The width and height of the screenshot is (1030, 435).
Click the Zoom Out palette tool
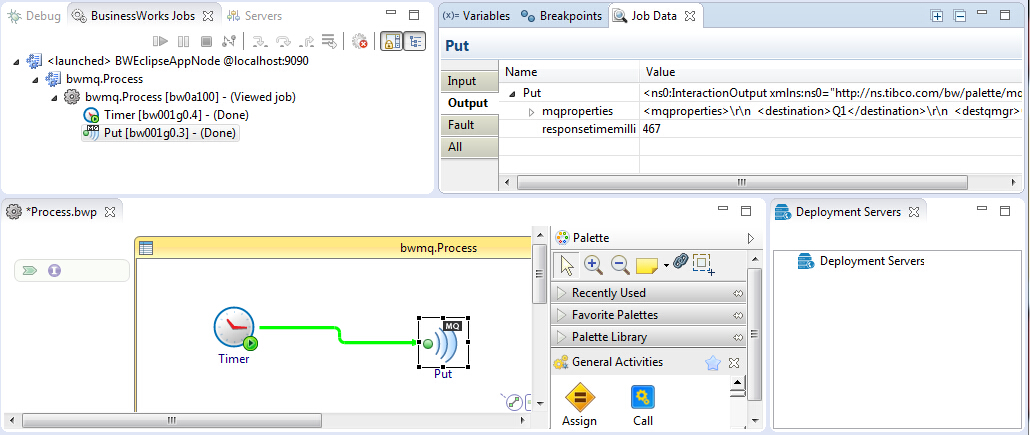[620, 264]
